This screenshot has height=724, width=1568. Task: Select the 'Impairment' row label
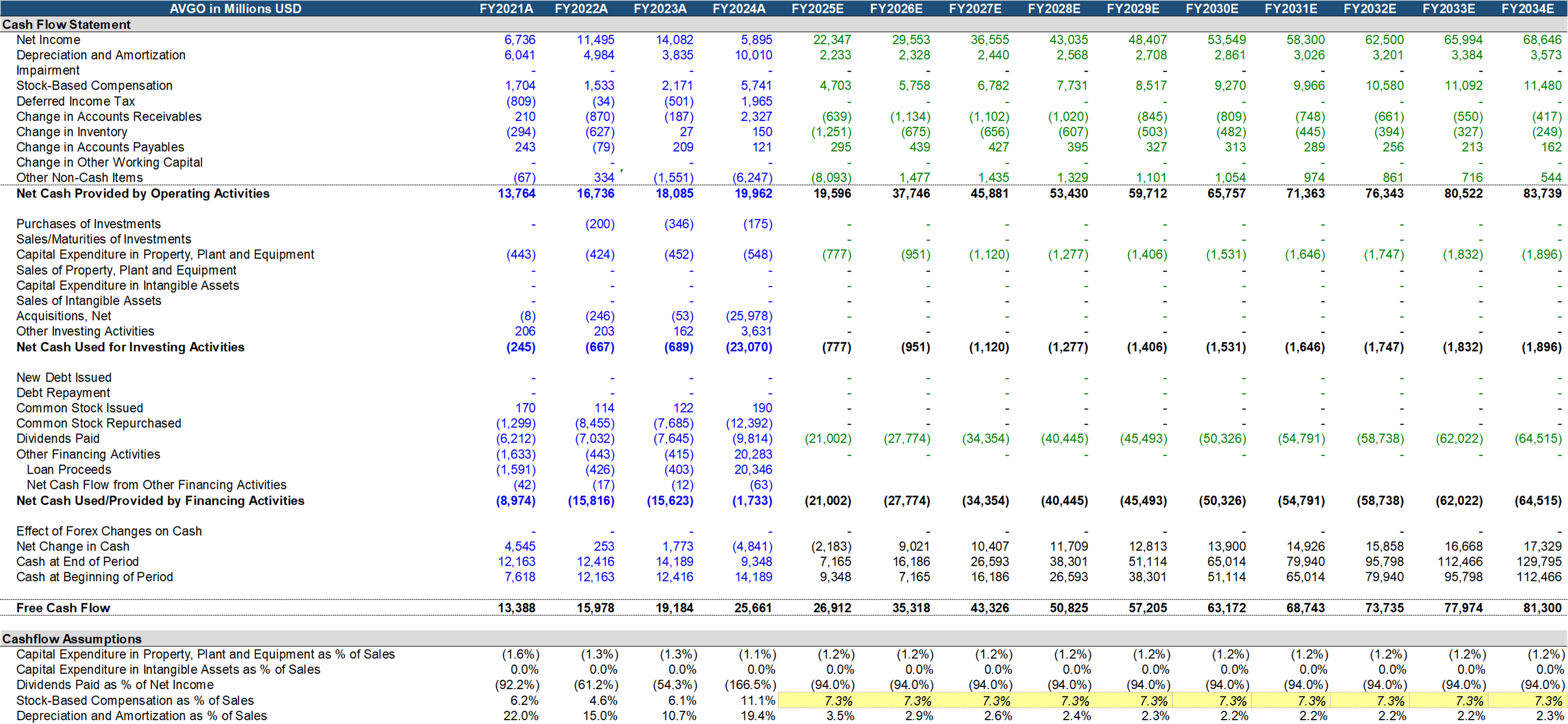(x=48, y=70)
